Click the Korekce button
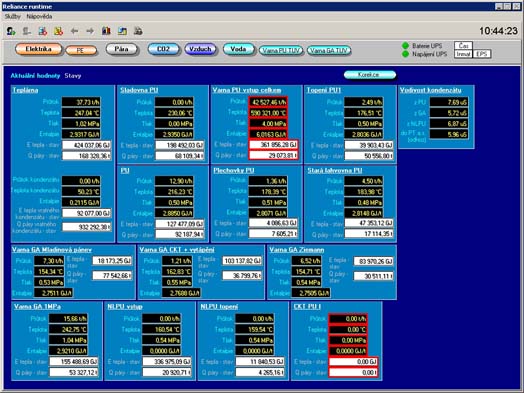 click(x=370, y=75)
